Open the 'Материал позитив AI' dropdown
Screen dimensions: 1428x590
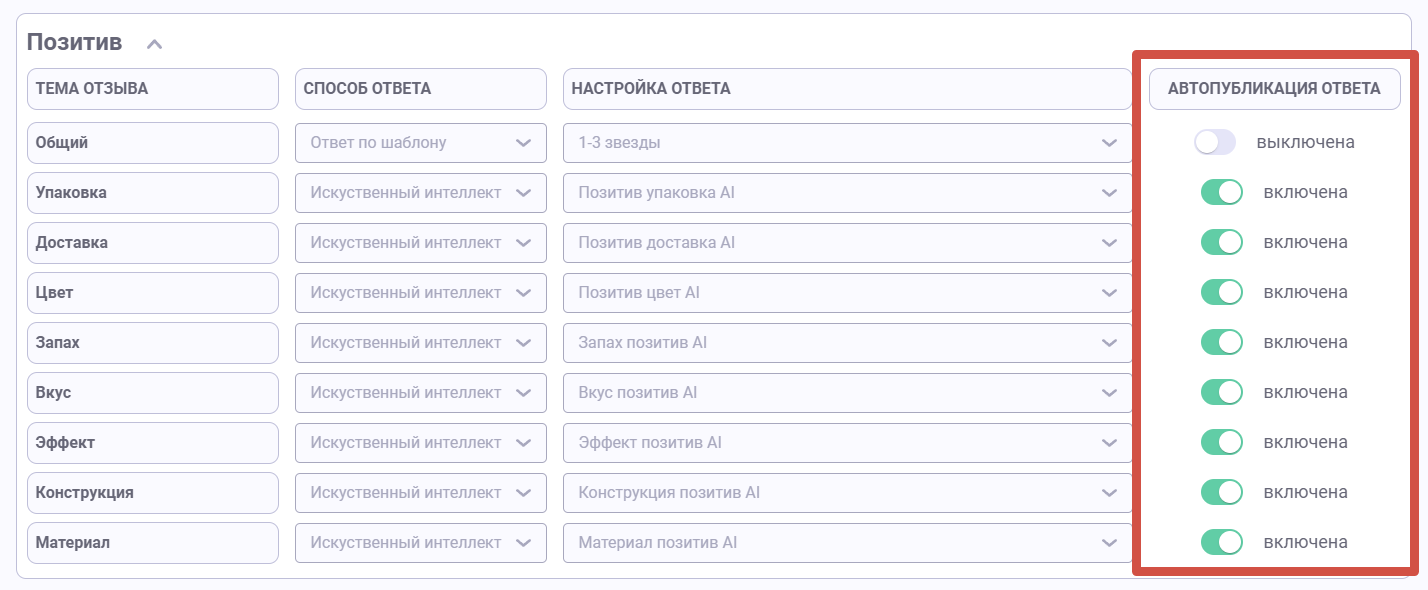click(847, 542)
